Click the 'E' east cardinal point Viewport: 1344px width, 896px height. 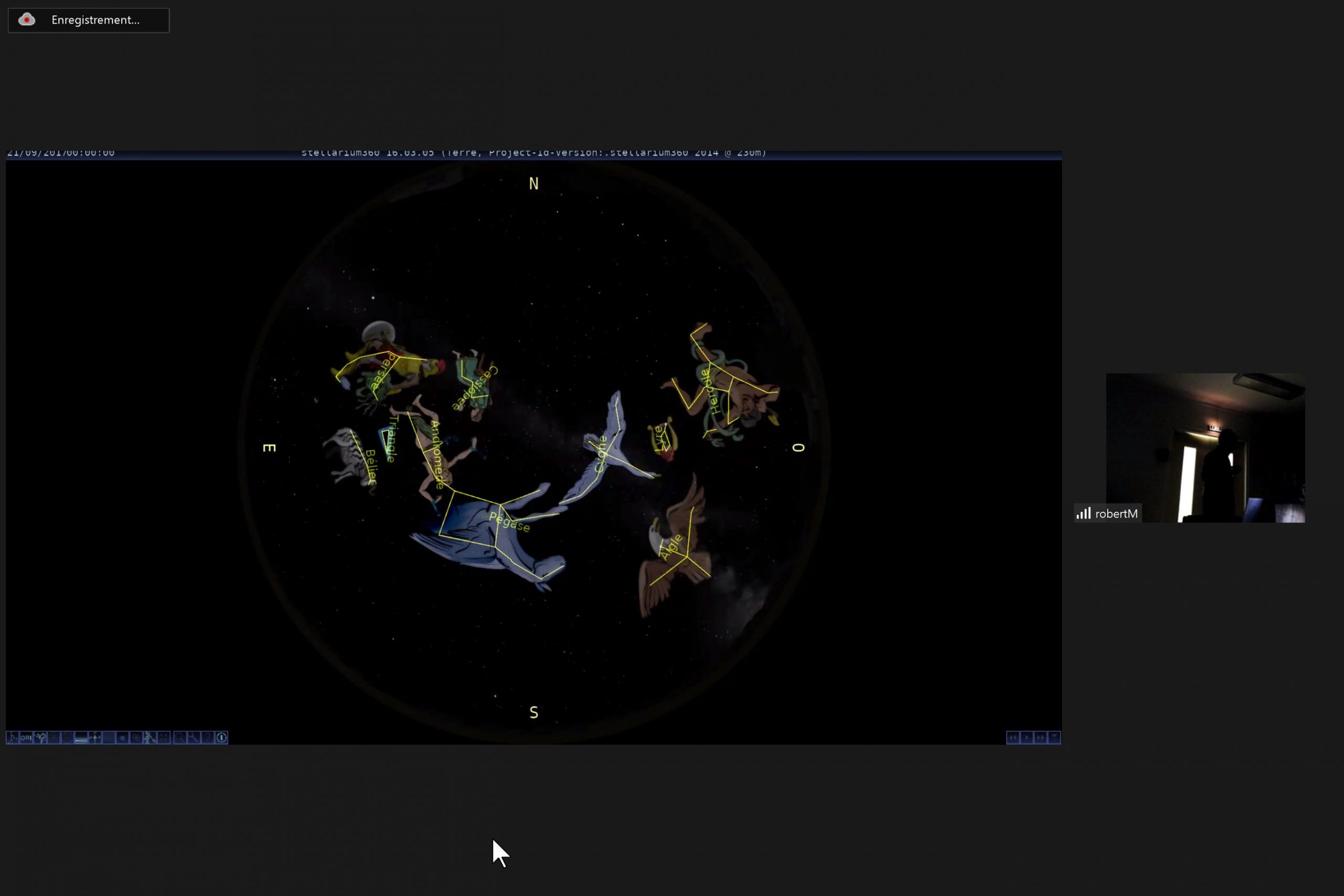(x=269, y=447)
